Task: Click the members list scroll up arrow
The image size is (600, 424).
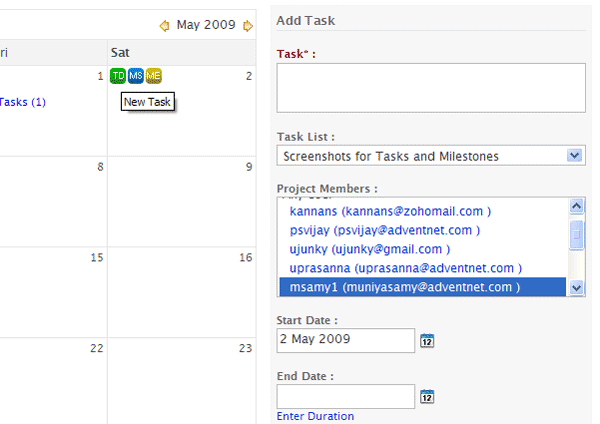Action: [576, 206]
